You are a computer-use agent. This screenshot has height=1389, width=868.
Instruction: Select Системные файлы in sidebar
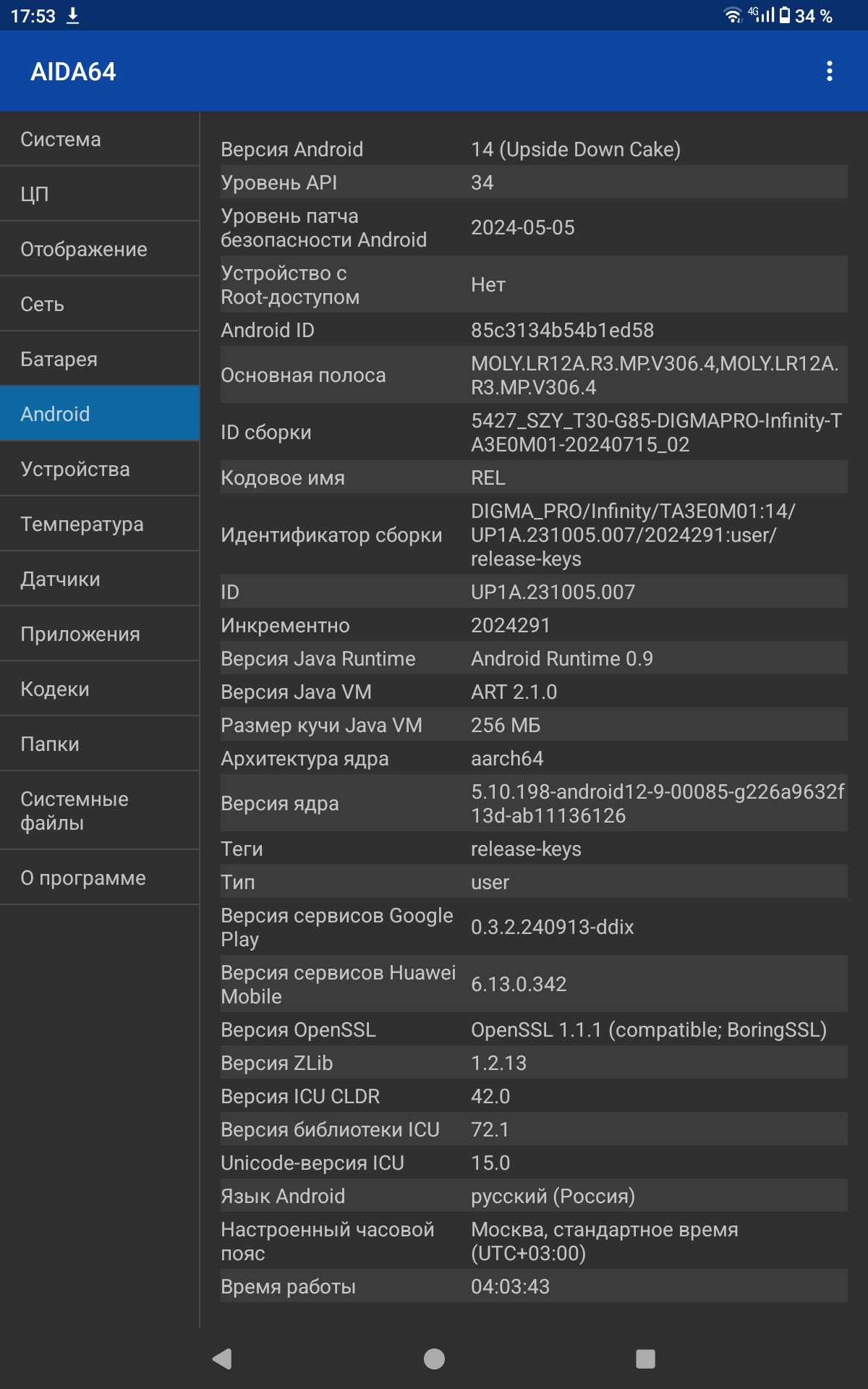point(100,810)
